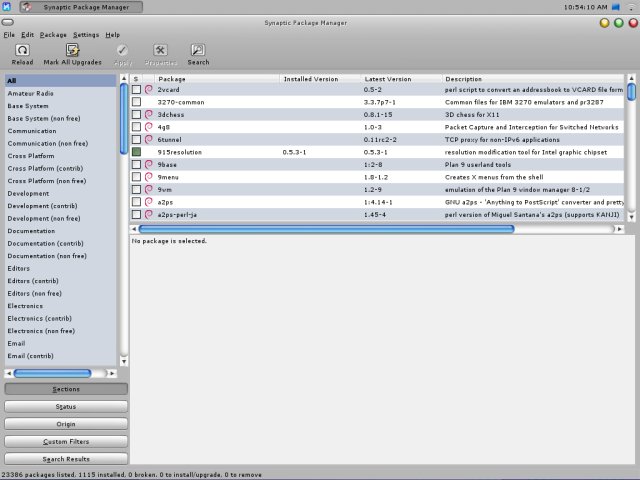
Task: Open the Edit menu
Action: coord(27,35)
